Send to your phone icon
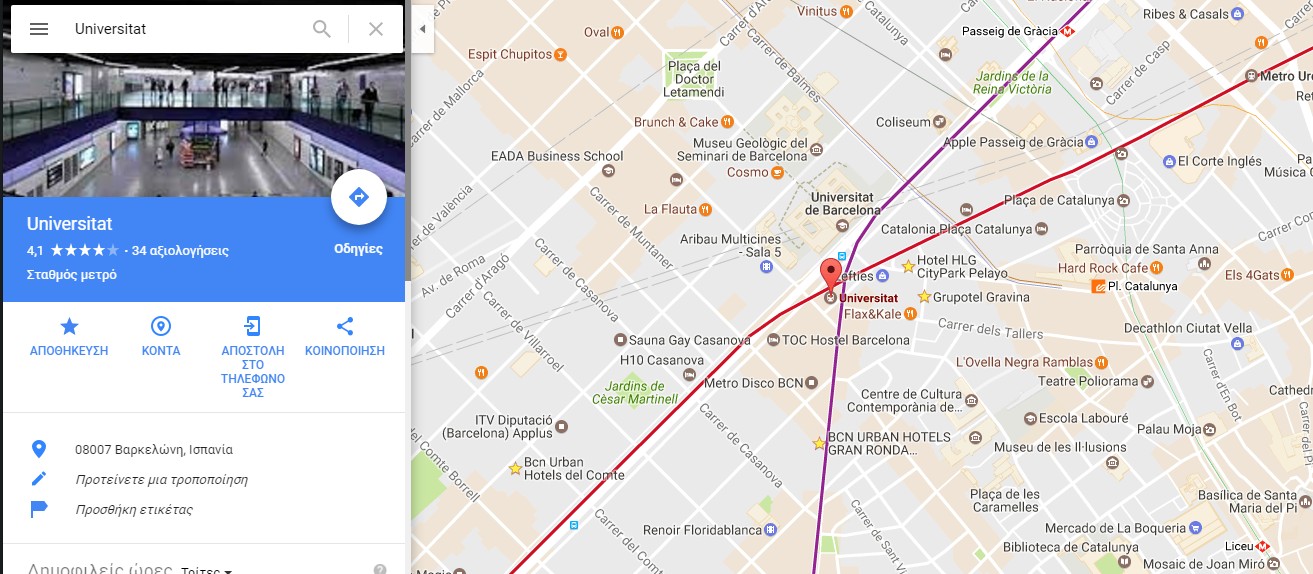Viewport: 1313px width, 574px height. coord(253,326)
